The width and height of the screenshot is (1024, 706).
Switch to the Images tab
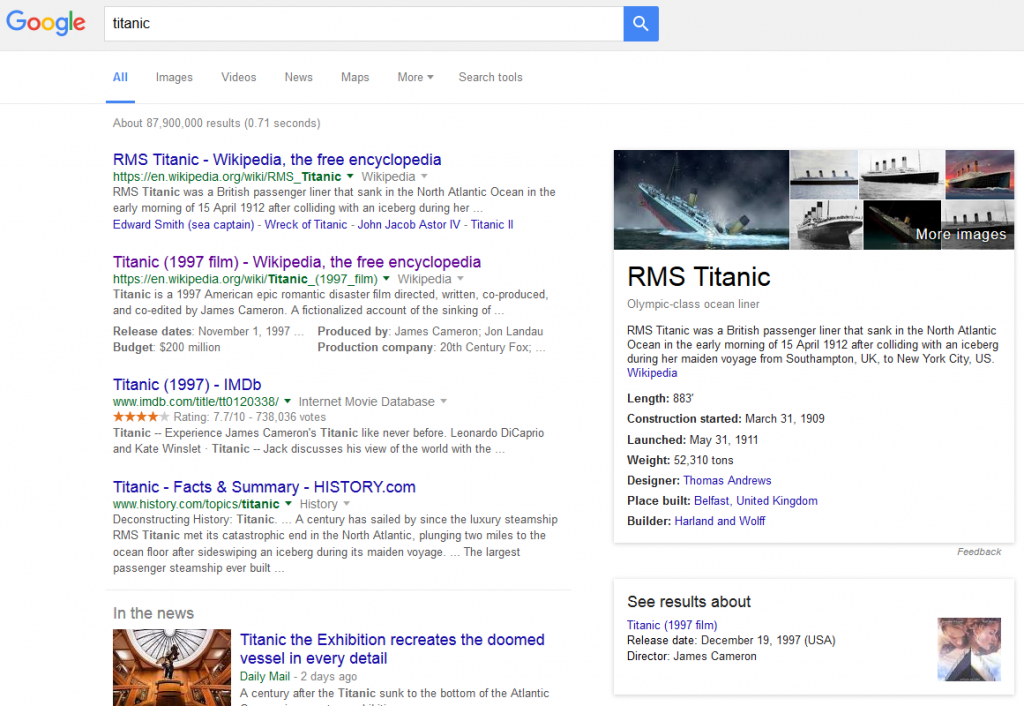pos(174,77)
